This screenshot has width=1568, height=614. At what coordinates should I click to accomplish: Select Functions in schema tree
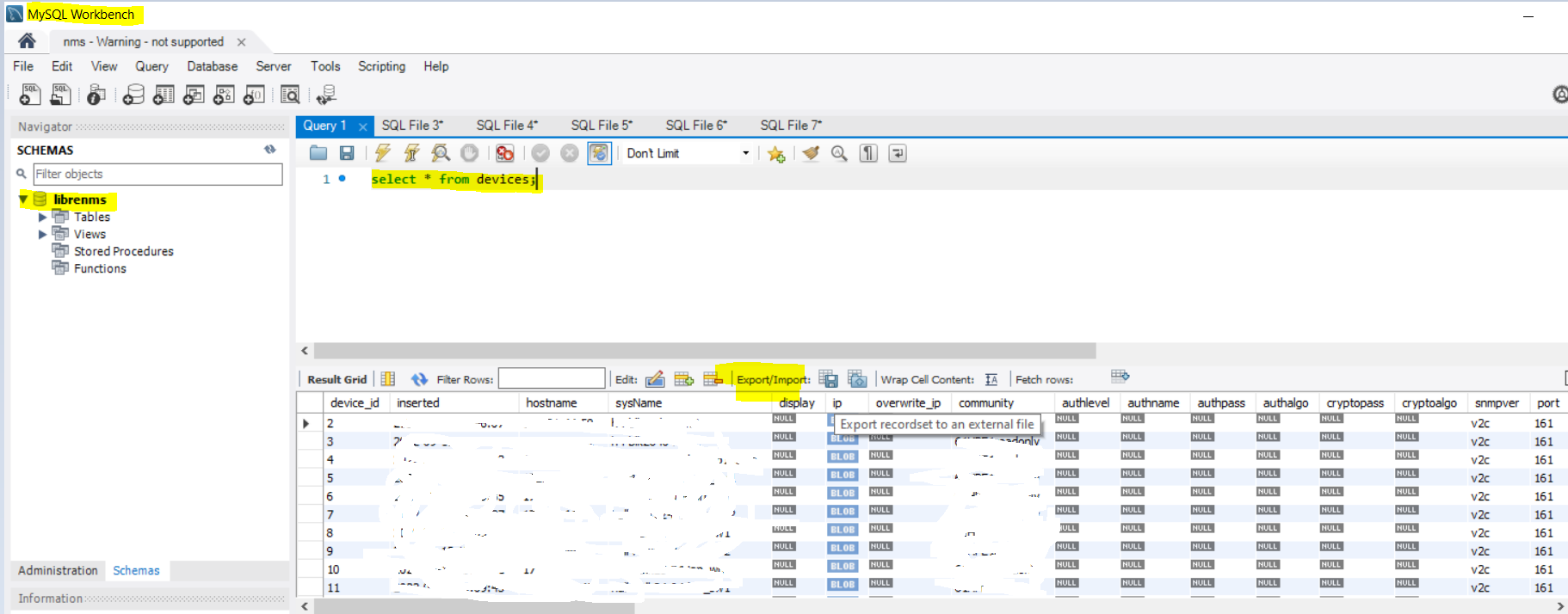pyautogui.click(x=99, y=268)
